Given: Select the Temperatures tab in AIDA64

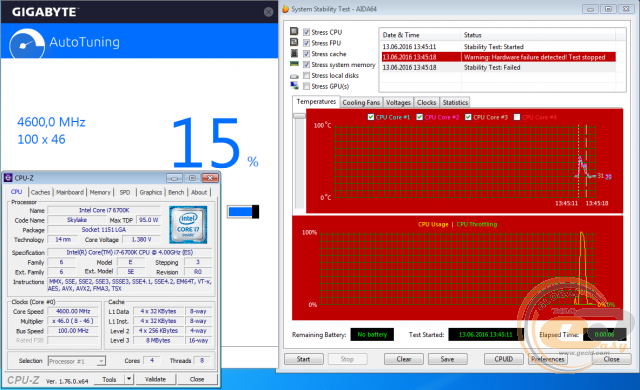Looking at the screenshot, I should click(316, 102).
